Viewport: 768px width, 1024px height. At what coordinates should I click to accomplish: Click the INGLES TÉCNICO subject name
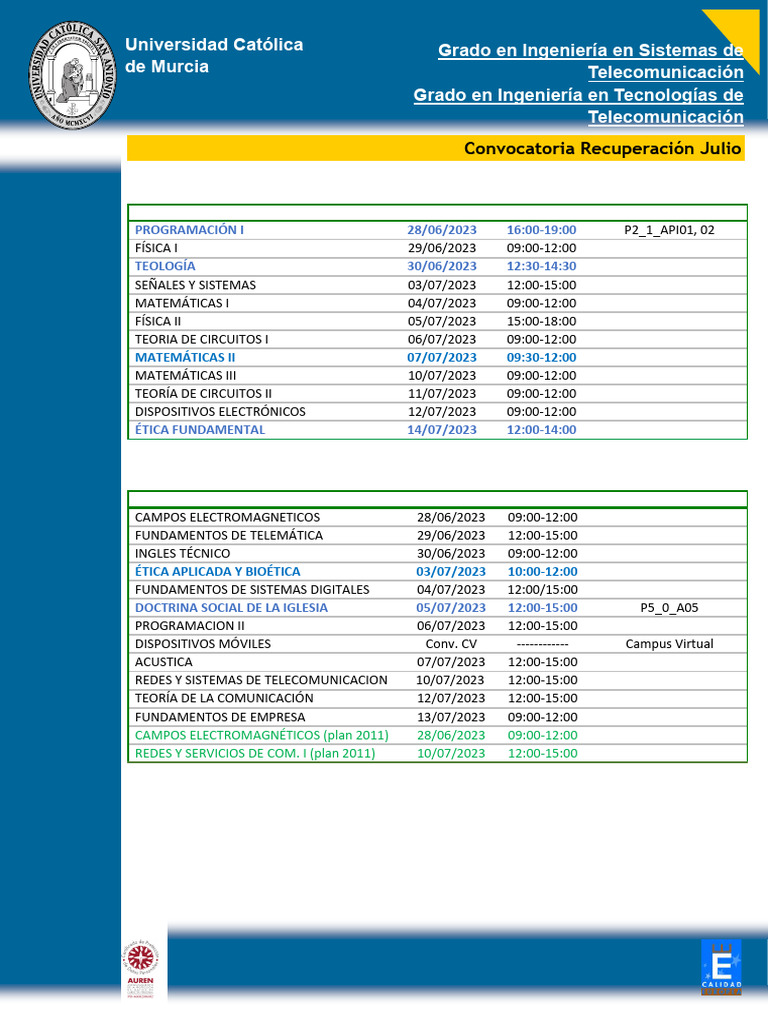[182, 554]
